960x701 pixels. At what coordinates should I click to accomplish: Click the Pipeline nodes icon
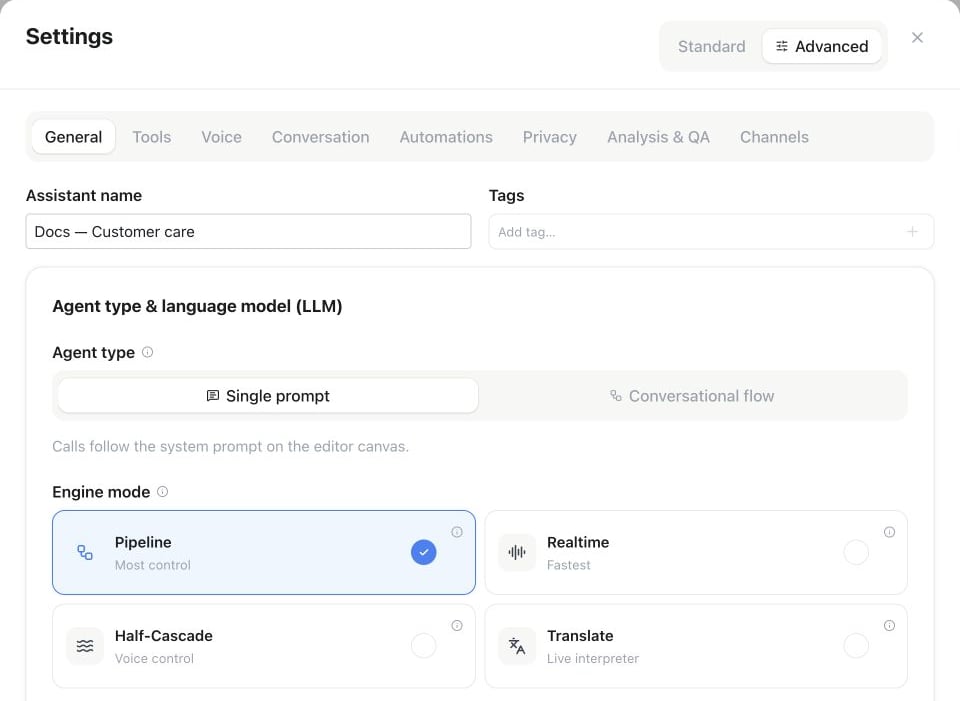point(85,553)
